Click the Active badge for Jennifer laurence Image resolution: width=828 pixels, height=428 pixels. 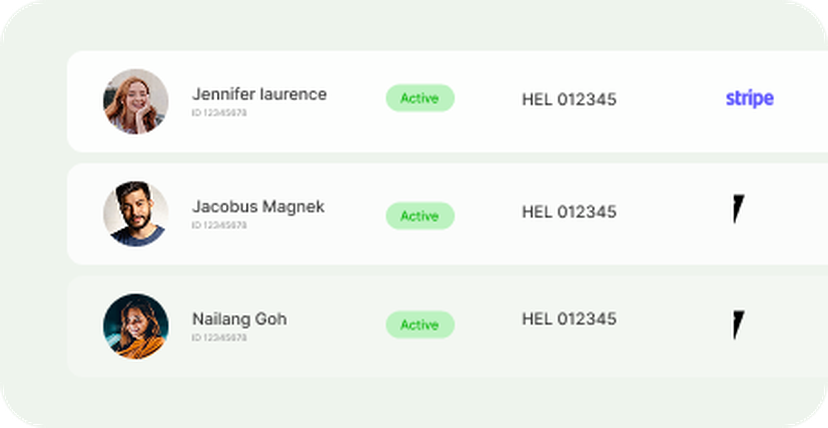[x=420, y=98]
